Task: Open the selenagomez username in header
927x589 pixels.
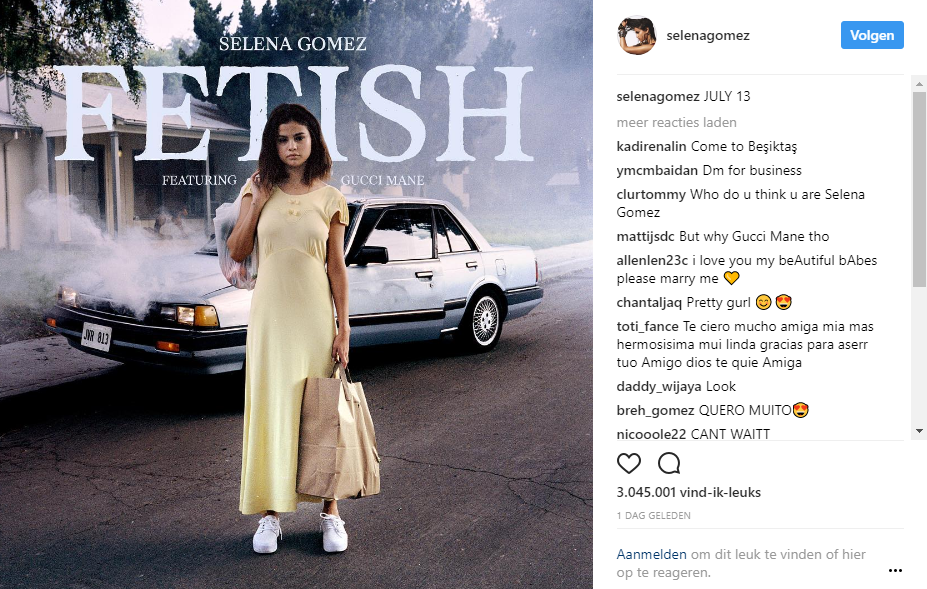Action: point(707,36)
